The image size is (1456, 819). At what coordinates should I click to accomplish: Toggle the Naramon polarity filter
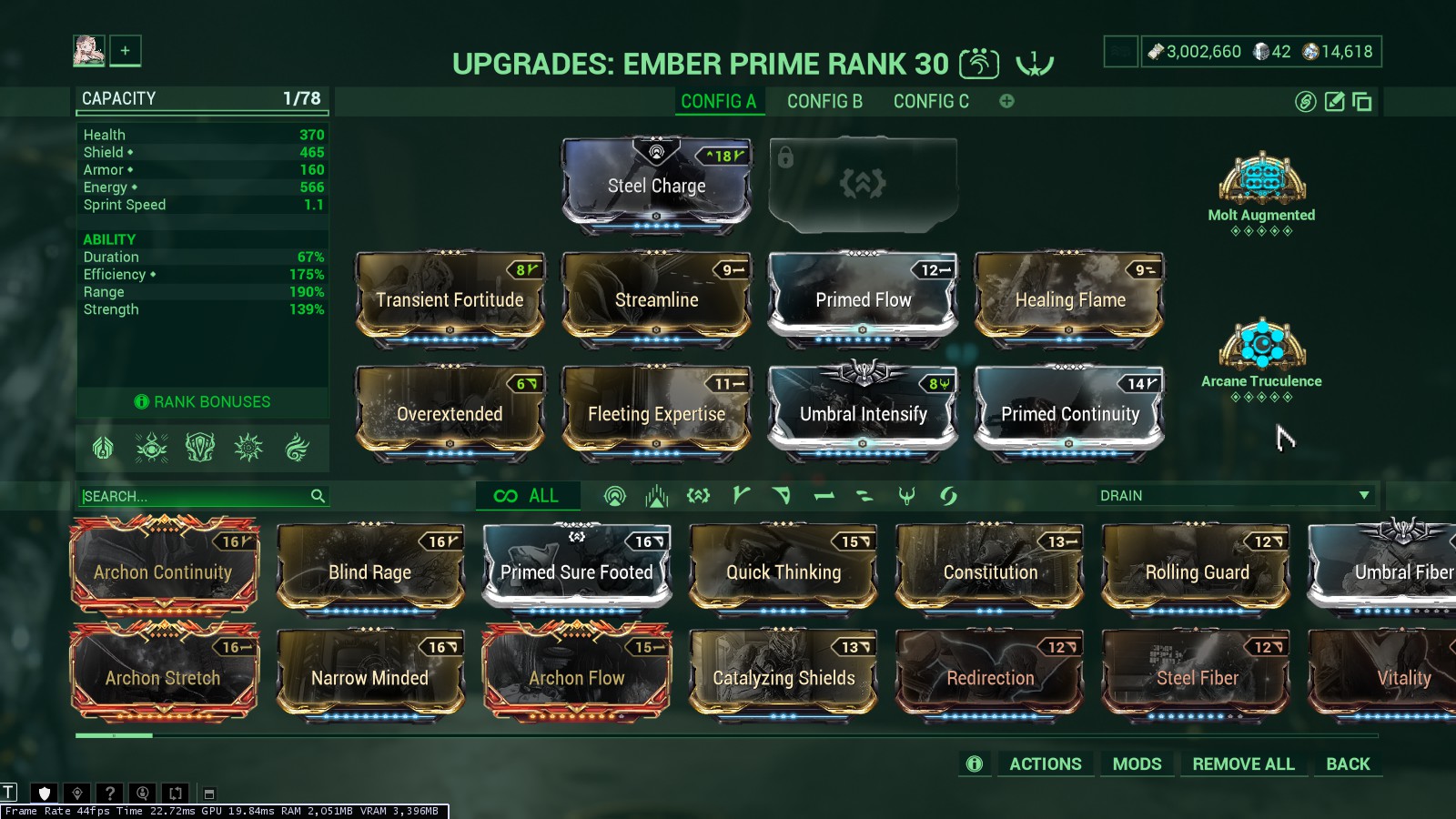coord(824,496)
